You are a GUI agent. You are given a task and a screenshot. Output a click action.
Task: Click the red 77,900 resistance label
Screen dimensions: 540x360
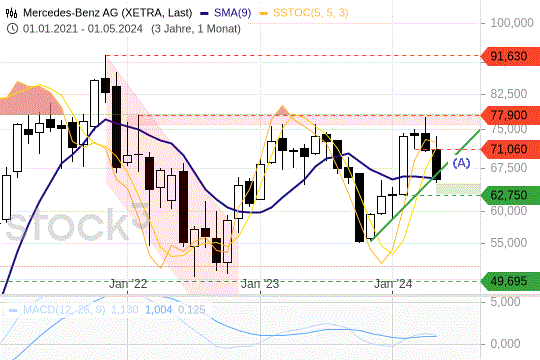(x=511, y=115)
